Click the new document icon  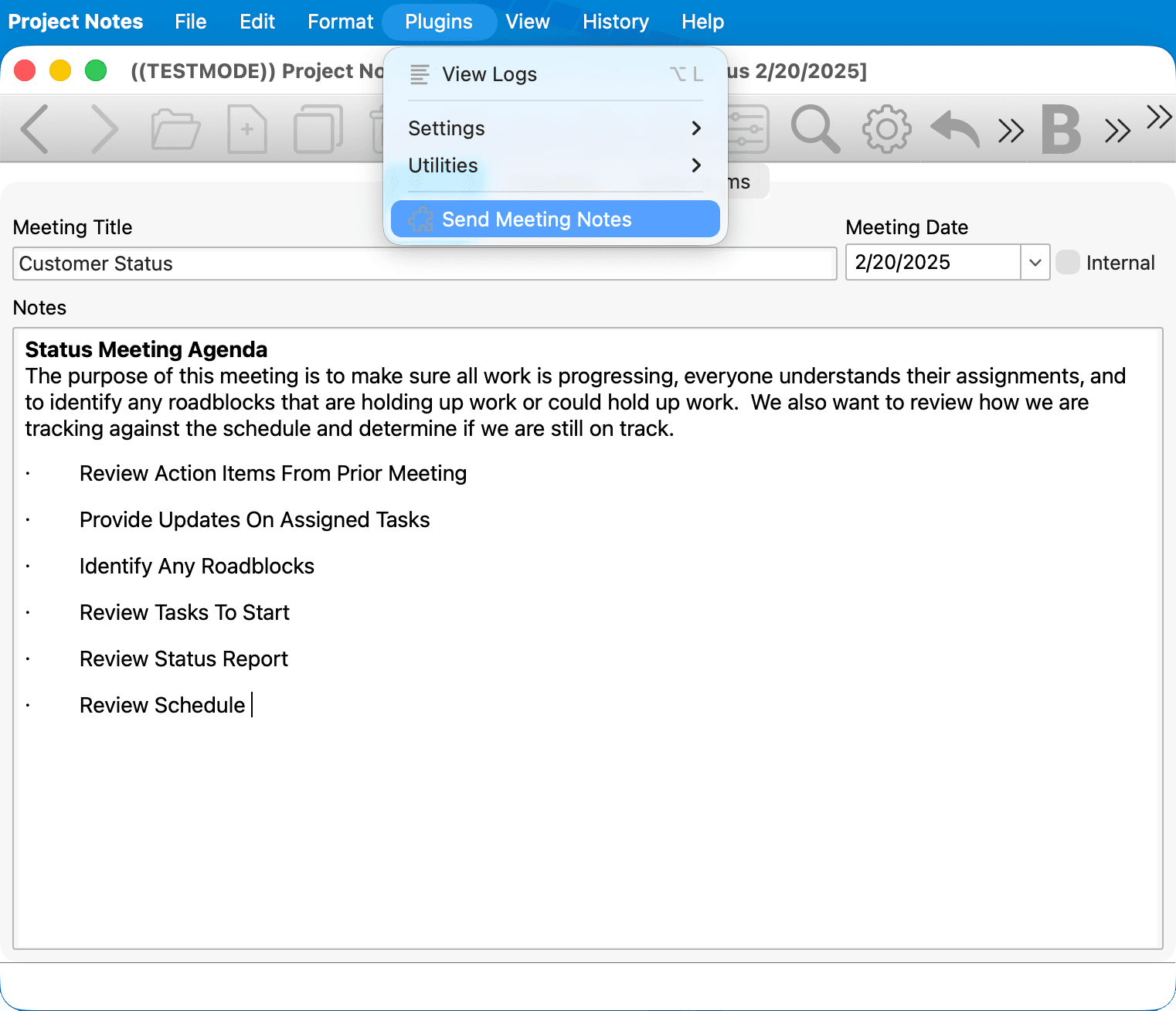(x=247, y=129)
